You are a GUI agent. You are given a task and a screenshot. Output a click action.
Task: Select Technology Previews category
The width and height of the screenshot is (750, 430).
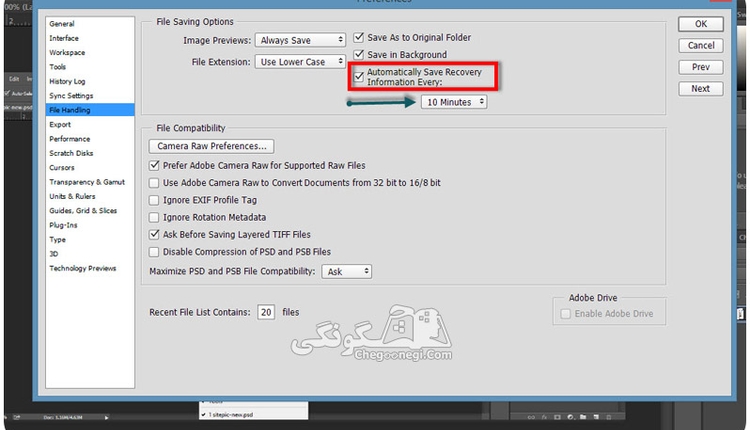point(82,268)
